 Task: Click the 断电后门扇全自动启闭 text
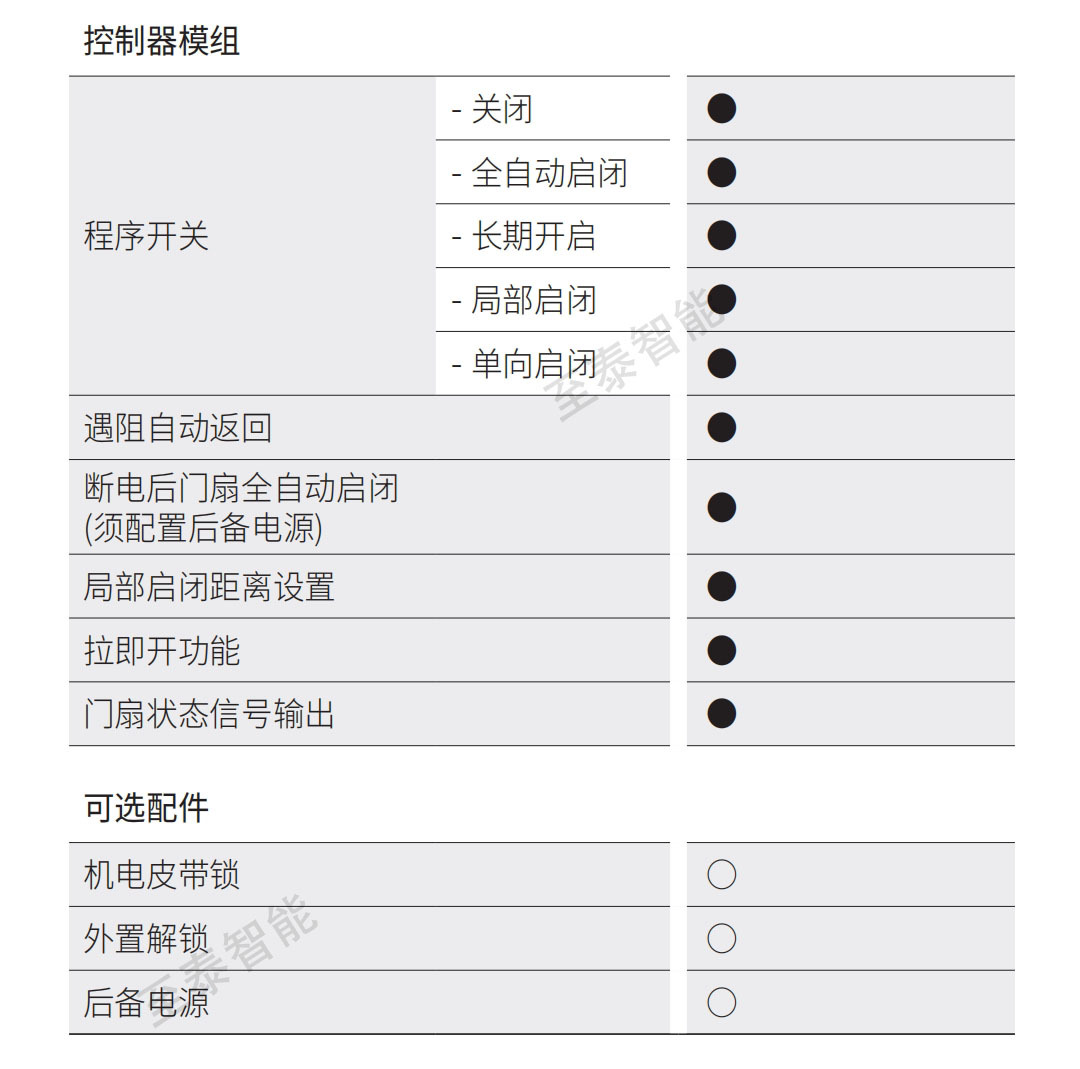pos(241,489)
